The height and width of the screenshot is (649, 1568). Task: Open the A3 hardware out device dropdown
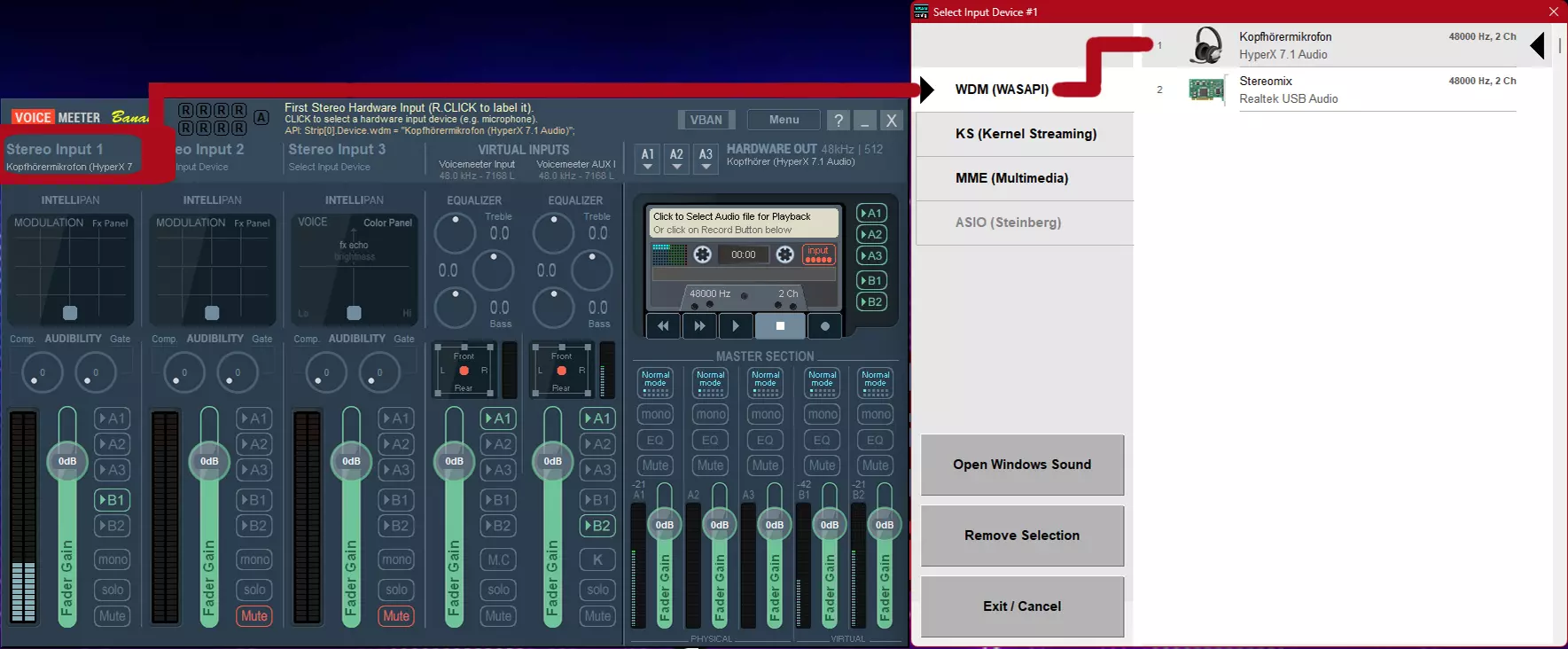[x=706, y=159]
